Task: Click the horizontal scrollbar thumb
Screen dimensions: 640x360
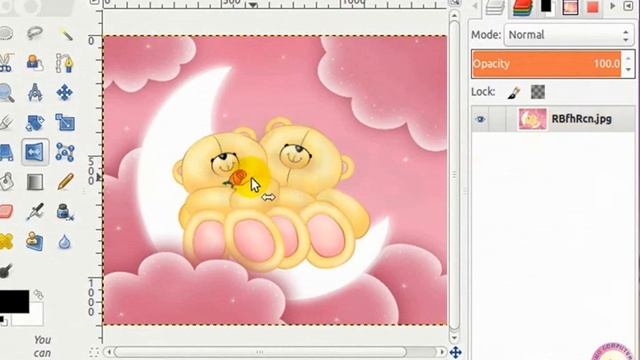Action: (x=260, y=352)
